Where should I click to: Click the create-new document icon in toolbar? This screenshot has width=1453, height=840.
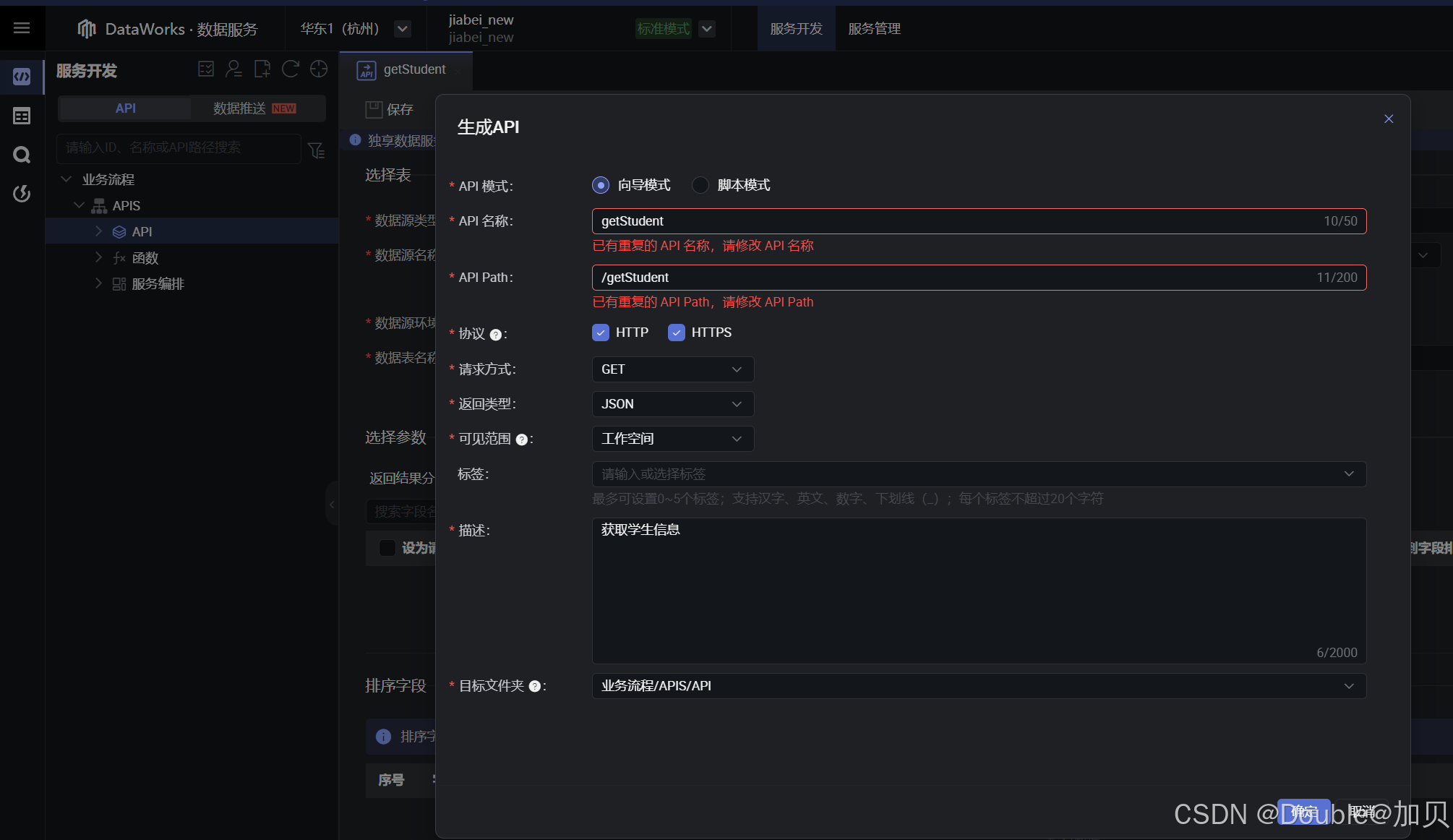pos(262,69)
